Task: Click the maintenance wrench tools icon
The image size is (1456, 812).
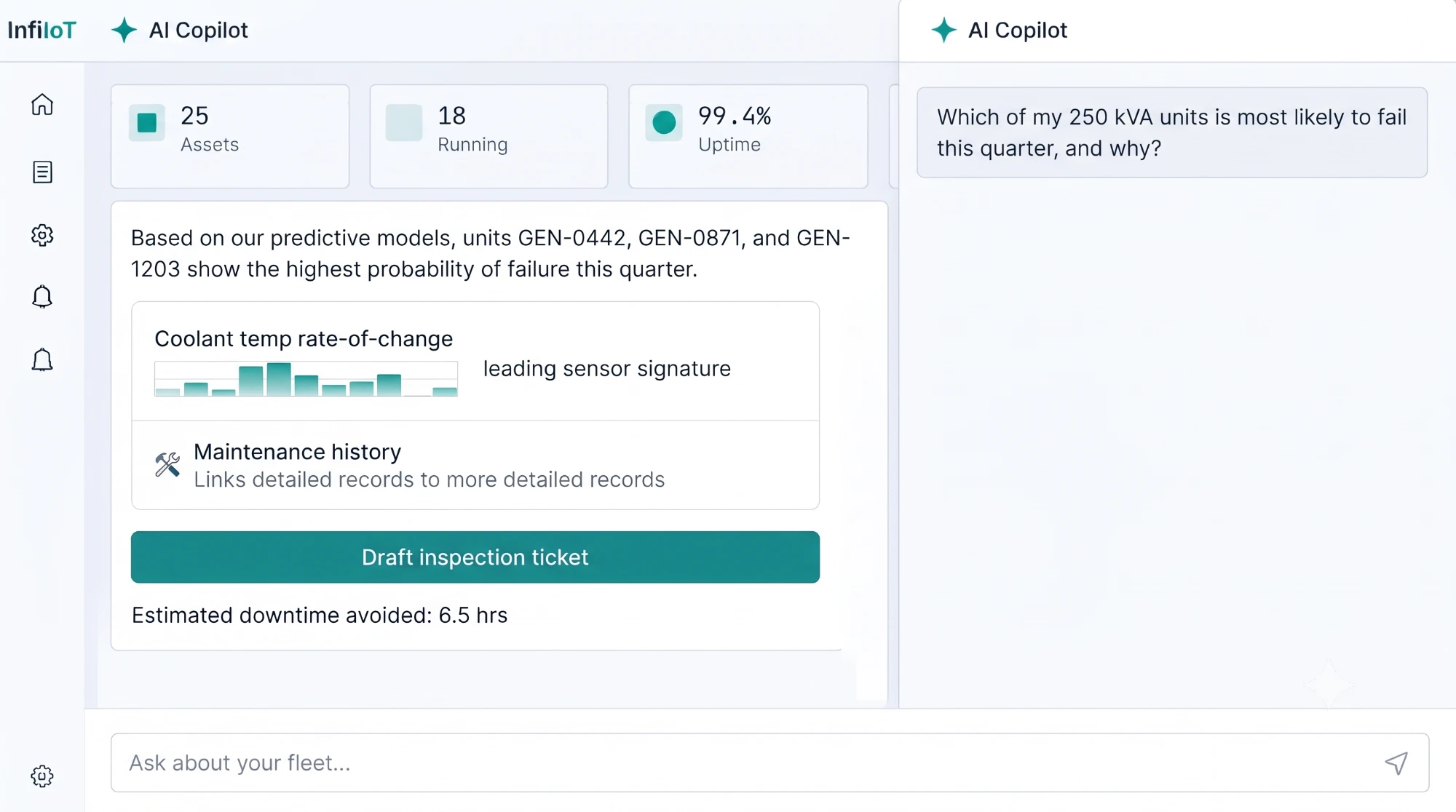Action: pyautogui.click(x=167, y=465)
